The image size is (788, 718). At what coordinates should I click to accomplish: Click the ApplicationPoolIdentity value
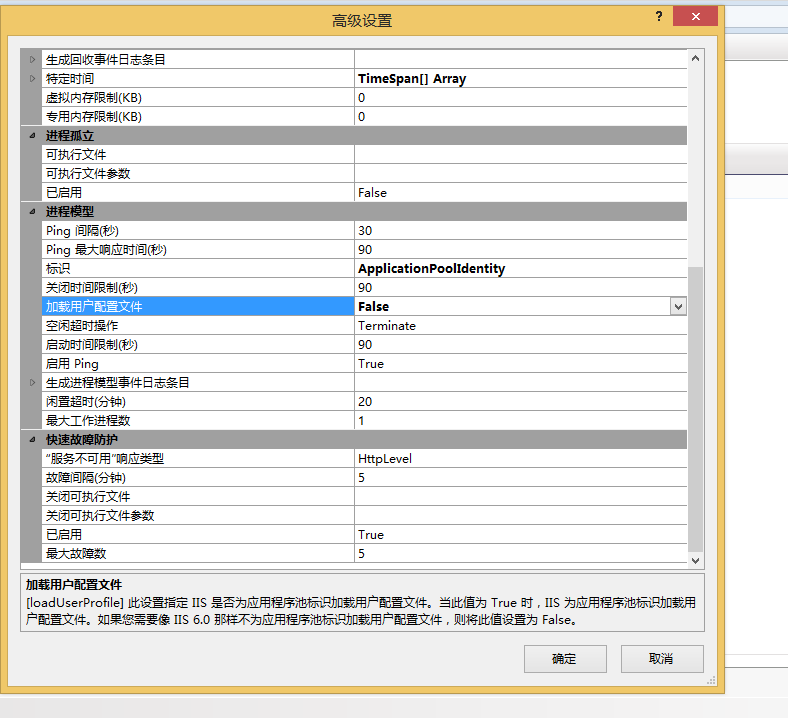click(x=431, y=269)
